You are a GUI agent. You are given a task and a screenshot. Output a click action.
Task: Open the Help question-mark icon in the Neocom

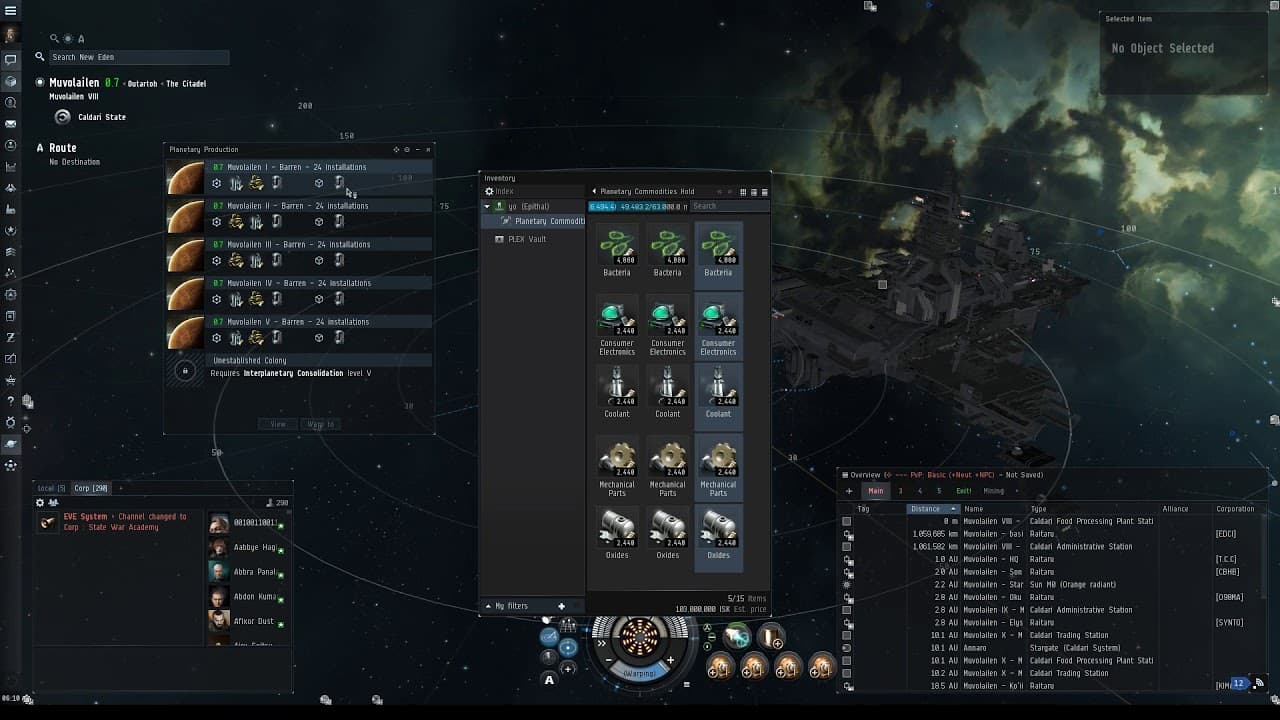pos(10,401)
